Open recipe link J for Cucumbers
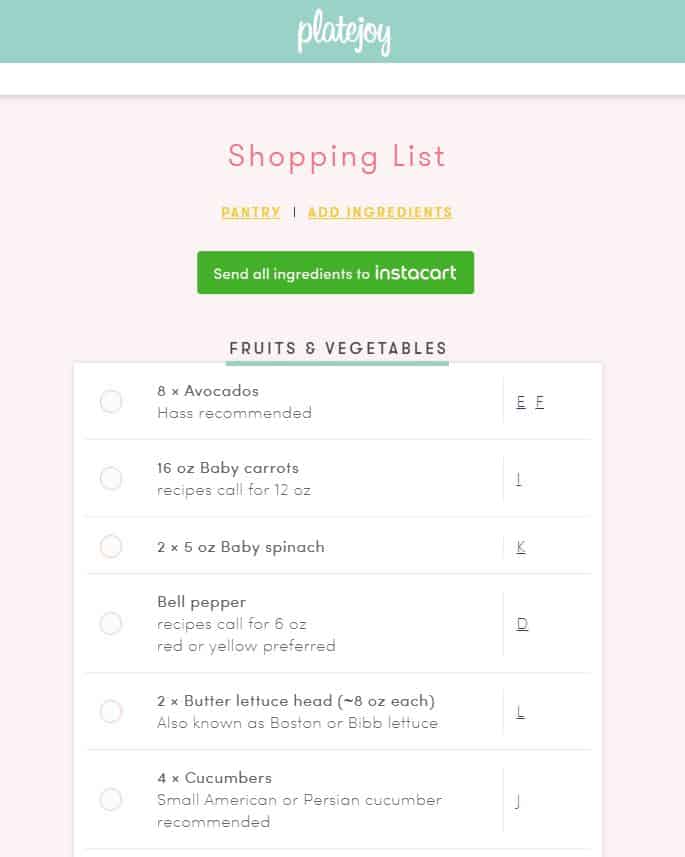Screen dimensions: 685x857 pos(518,801)
